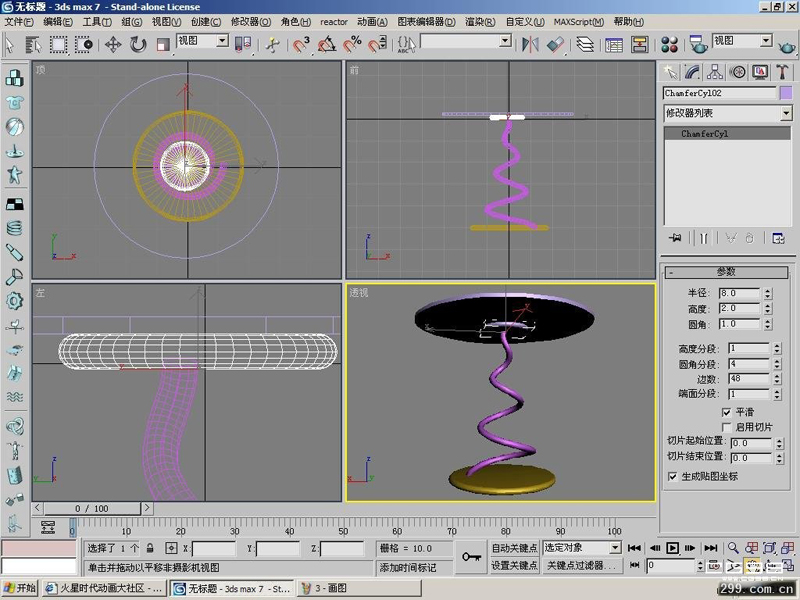Open the Material Editor
The height and width of the screenshot is (600, 800).
coord(669,44)
